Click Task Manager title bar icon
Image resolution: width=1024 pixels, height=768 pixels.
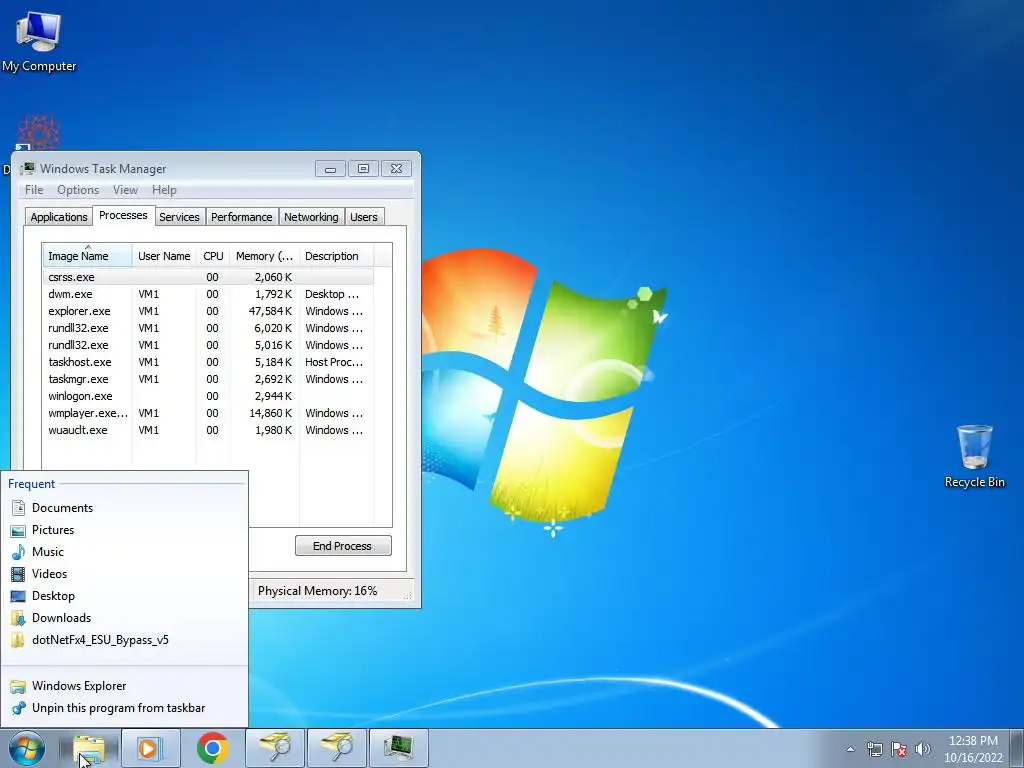coord(27,168)
